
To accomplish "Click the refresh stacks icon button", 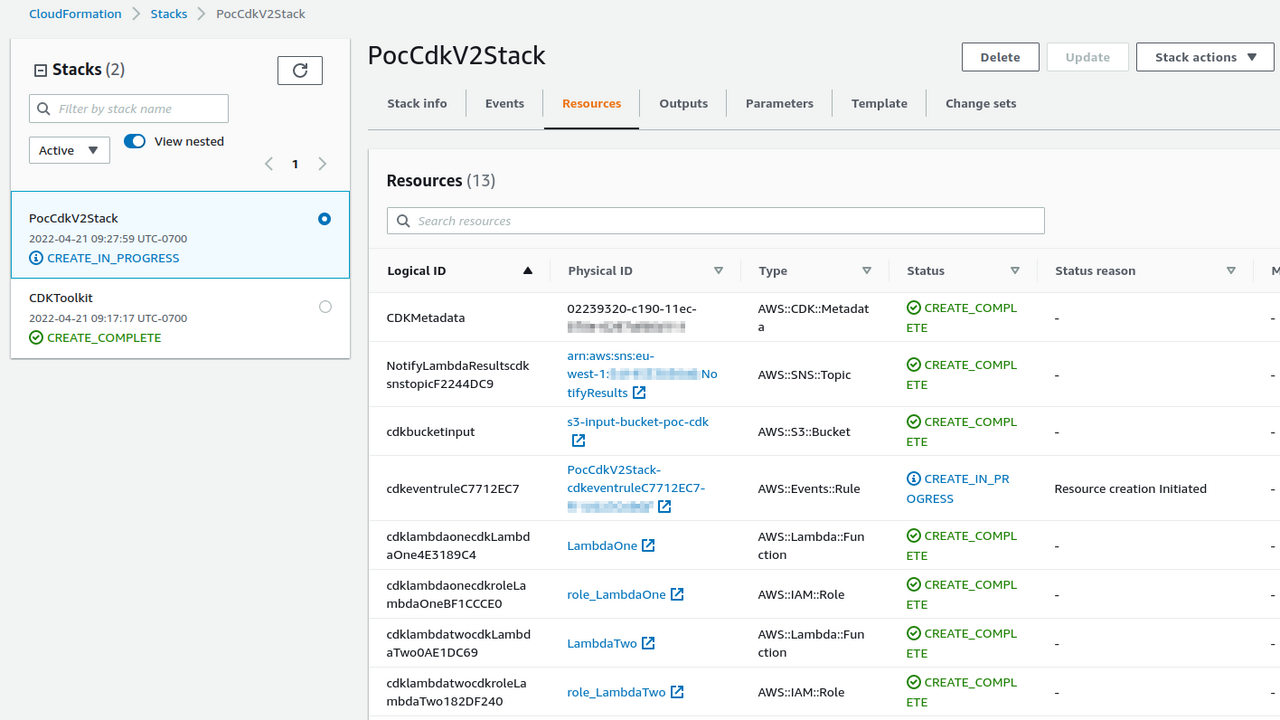I will (300, 70).
